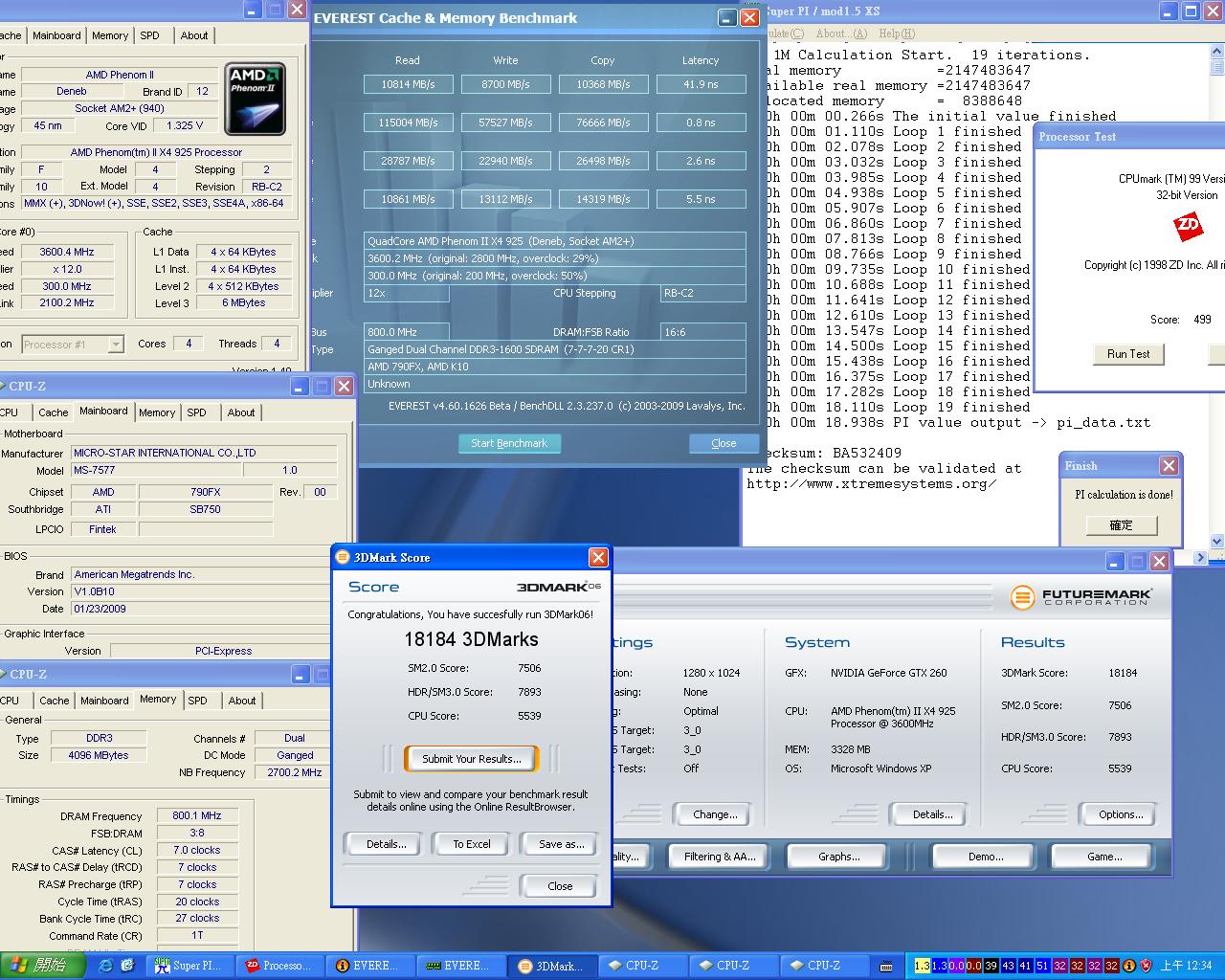The image size is (1225, 980).
Task: Click the 3DMark Score dialog title bar icon
Action: pos(344,557)
